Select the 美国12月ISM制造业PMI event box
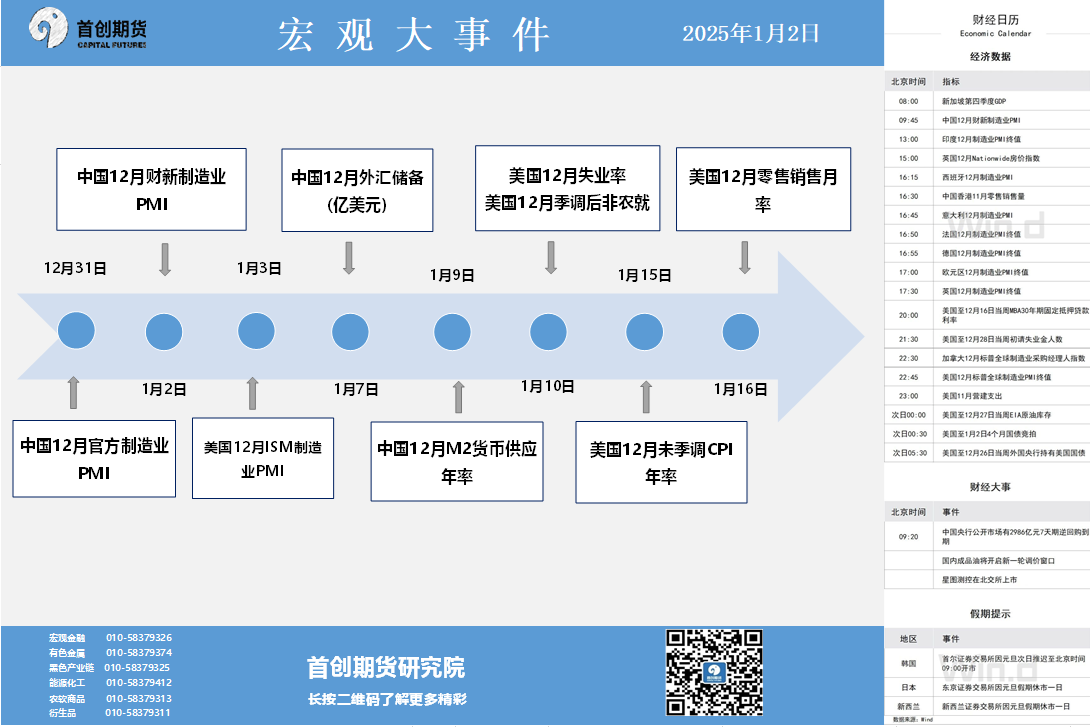Viewport: 1090px width, 727px height. (x=263, y=458)
